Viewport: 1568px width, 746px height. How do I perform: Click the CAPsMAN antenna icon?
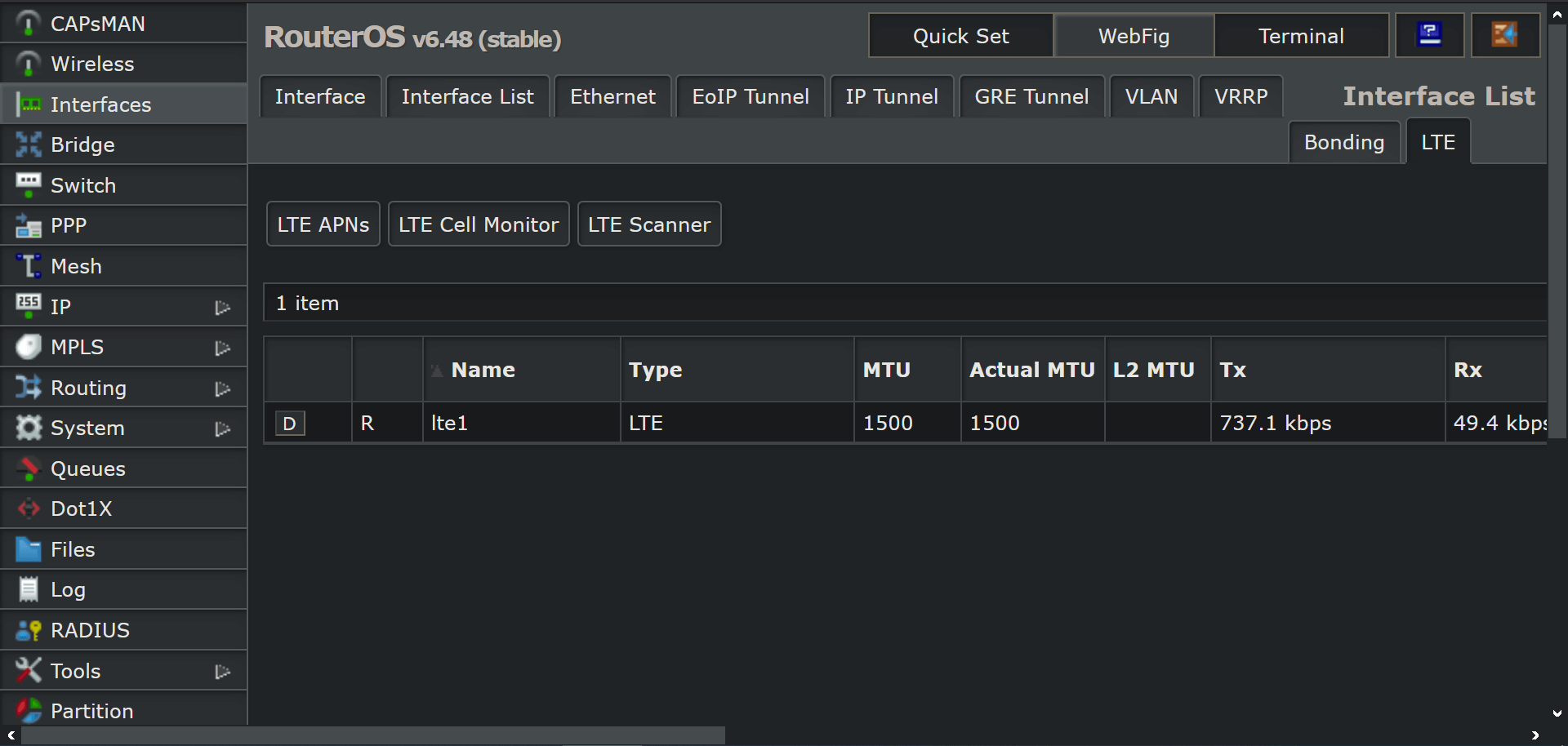coord(28,24)
